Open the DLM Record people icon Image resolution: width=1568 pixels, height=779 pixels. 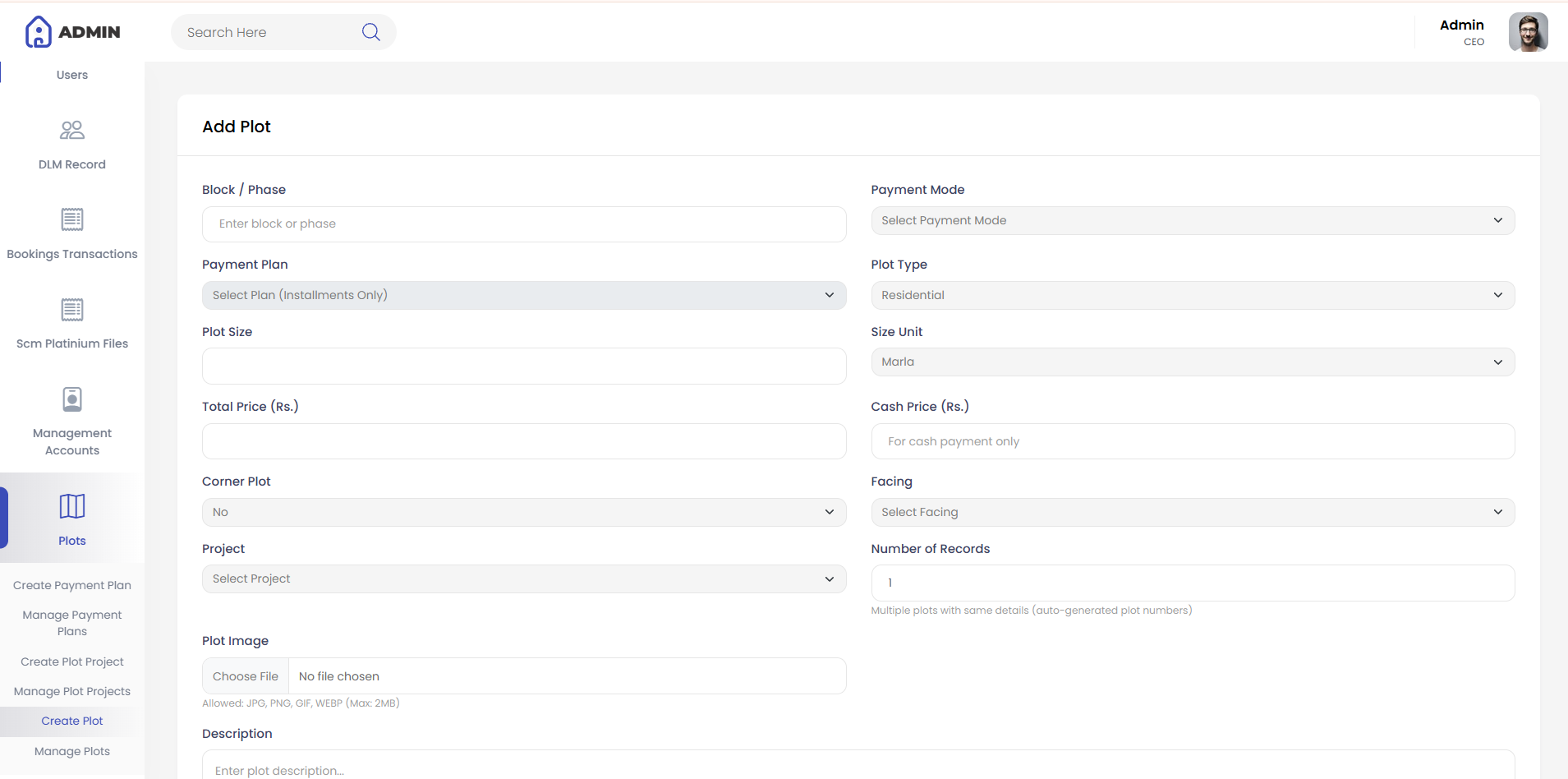[x=72, y=130]
